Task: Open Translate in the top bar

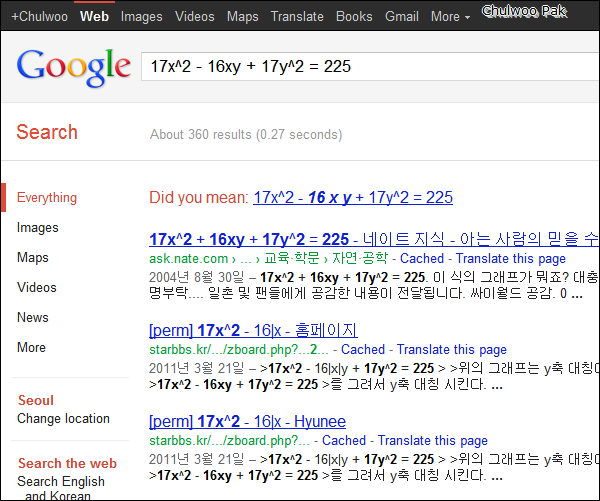Action: point(297,16)
